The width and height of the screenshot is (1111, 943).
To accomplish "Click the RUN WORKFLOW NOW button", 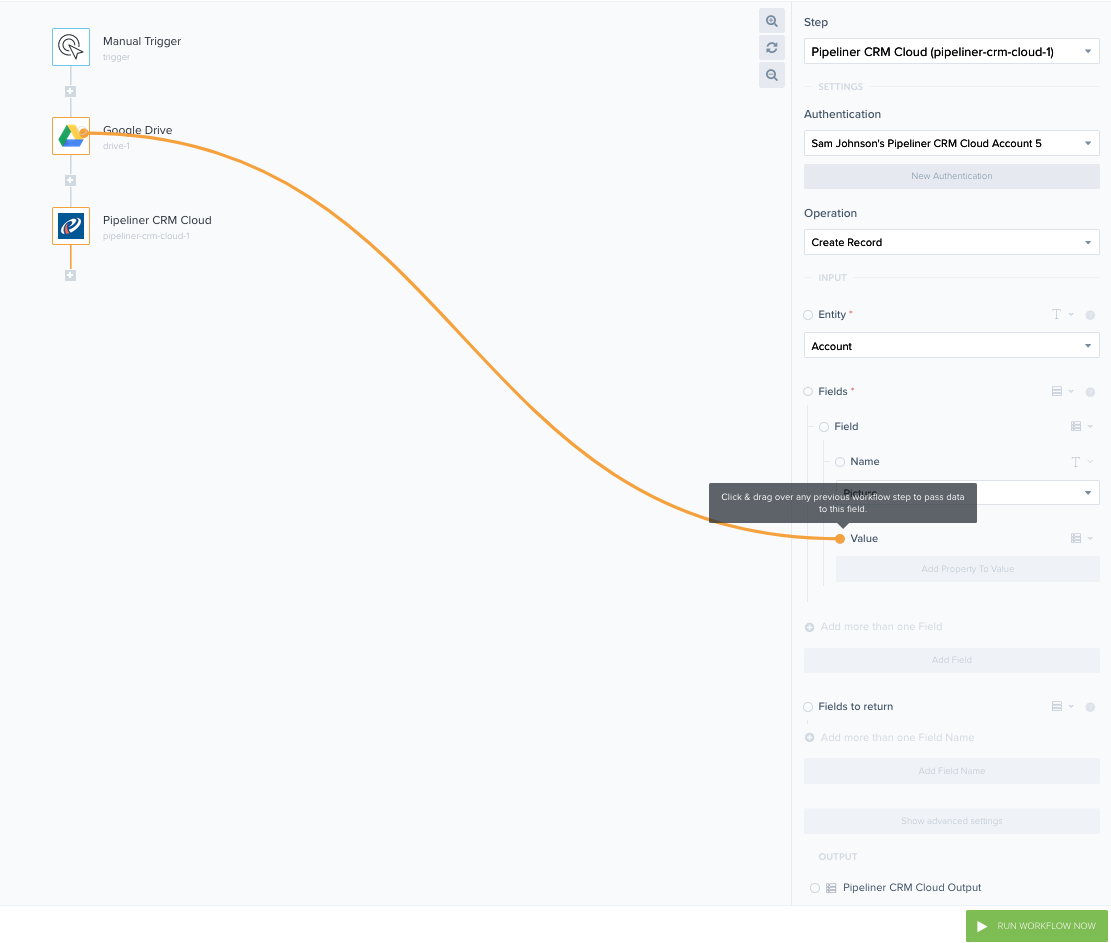I will point(1037,926).
